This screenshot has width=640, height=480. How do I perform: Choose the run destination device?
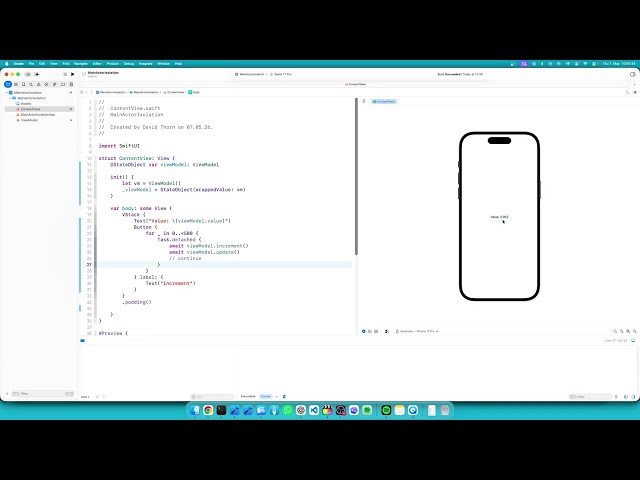click(280, 74)
